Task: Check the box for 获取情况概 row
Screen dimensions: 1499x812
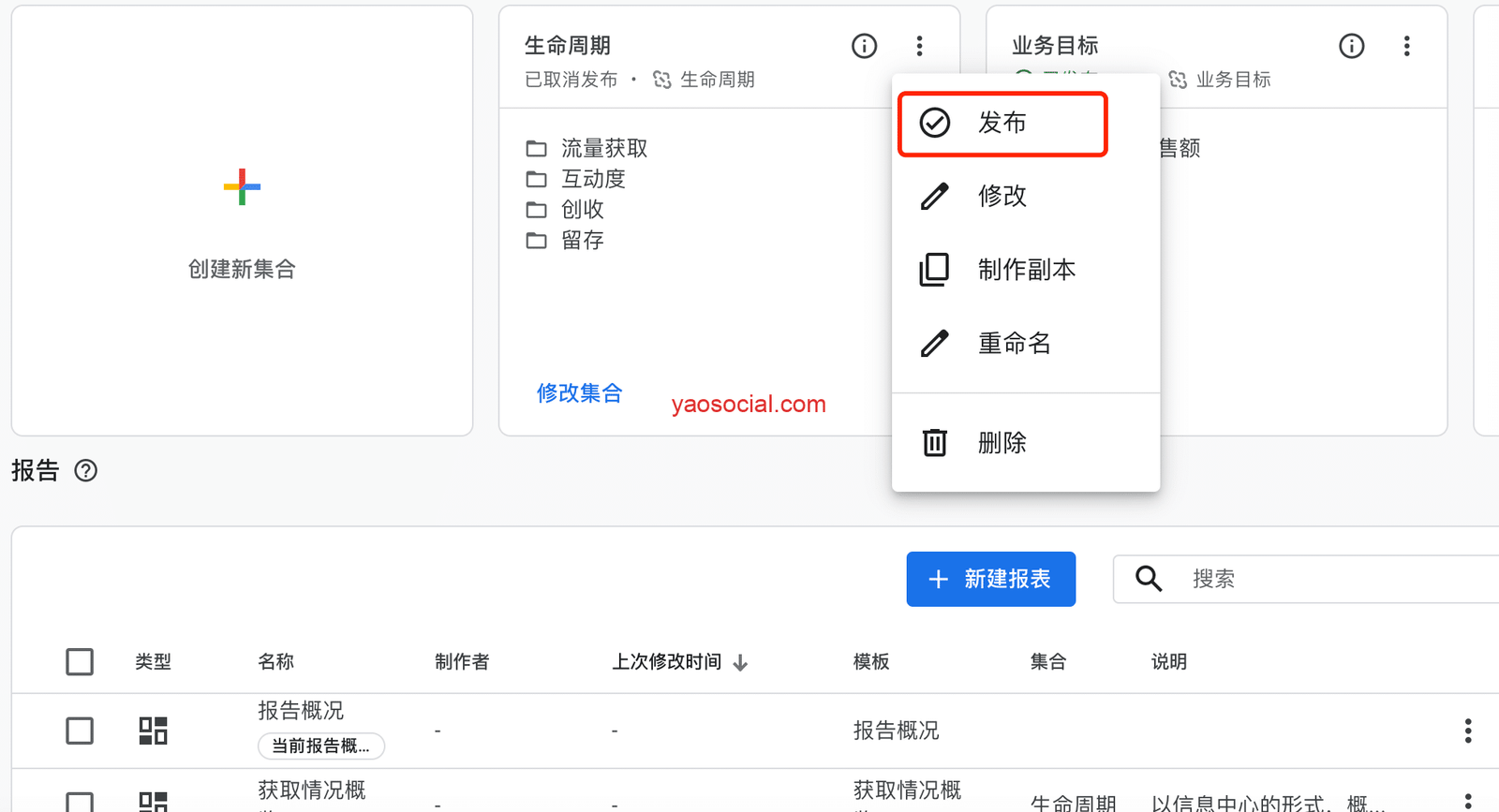Action: (x=80, y=802)
